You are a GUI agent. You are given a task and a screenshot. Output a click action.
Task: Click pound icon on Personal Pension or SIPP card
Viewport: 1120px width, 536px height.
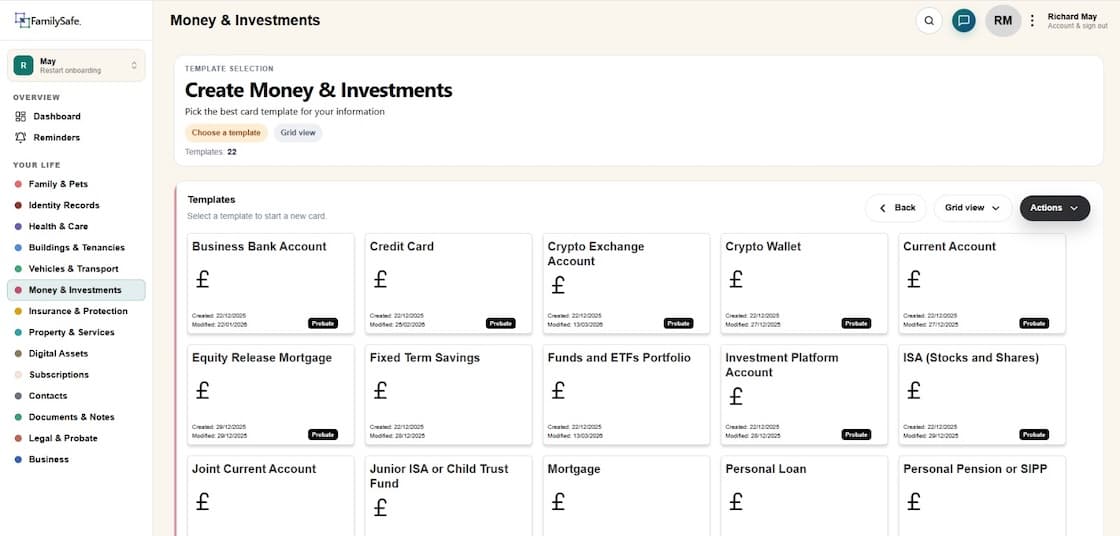(x=914, y=502)
